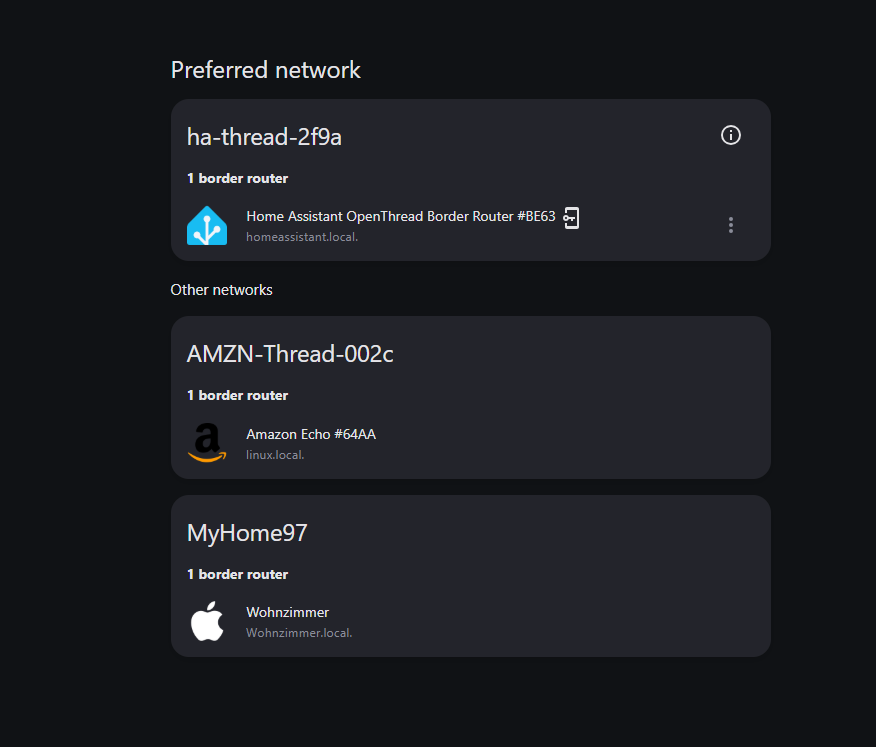The width and height of the screenshot is (876, 747).
Task: Click '1 border router' label under ha-thread-2f9a
Action: [x=237, y=178]
